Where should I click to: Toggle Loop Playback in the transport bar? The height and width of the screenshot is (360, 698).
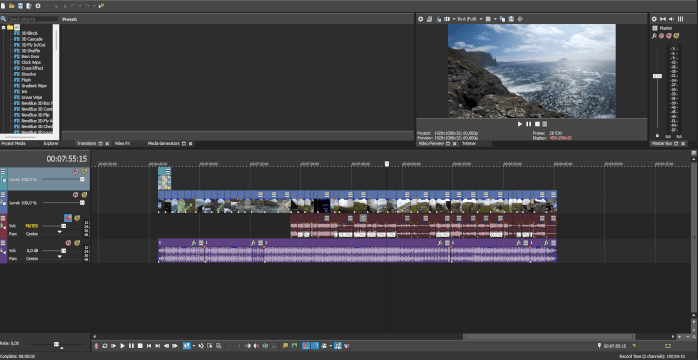105,346
